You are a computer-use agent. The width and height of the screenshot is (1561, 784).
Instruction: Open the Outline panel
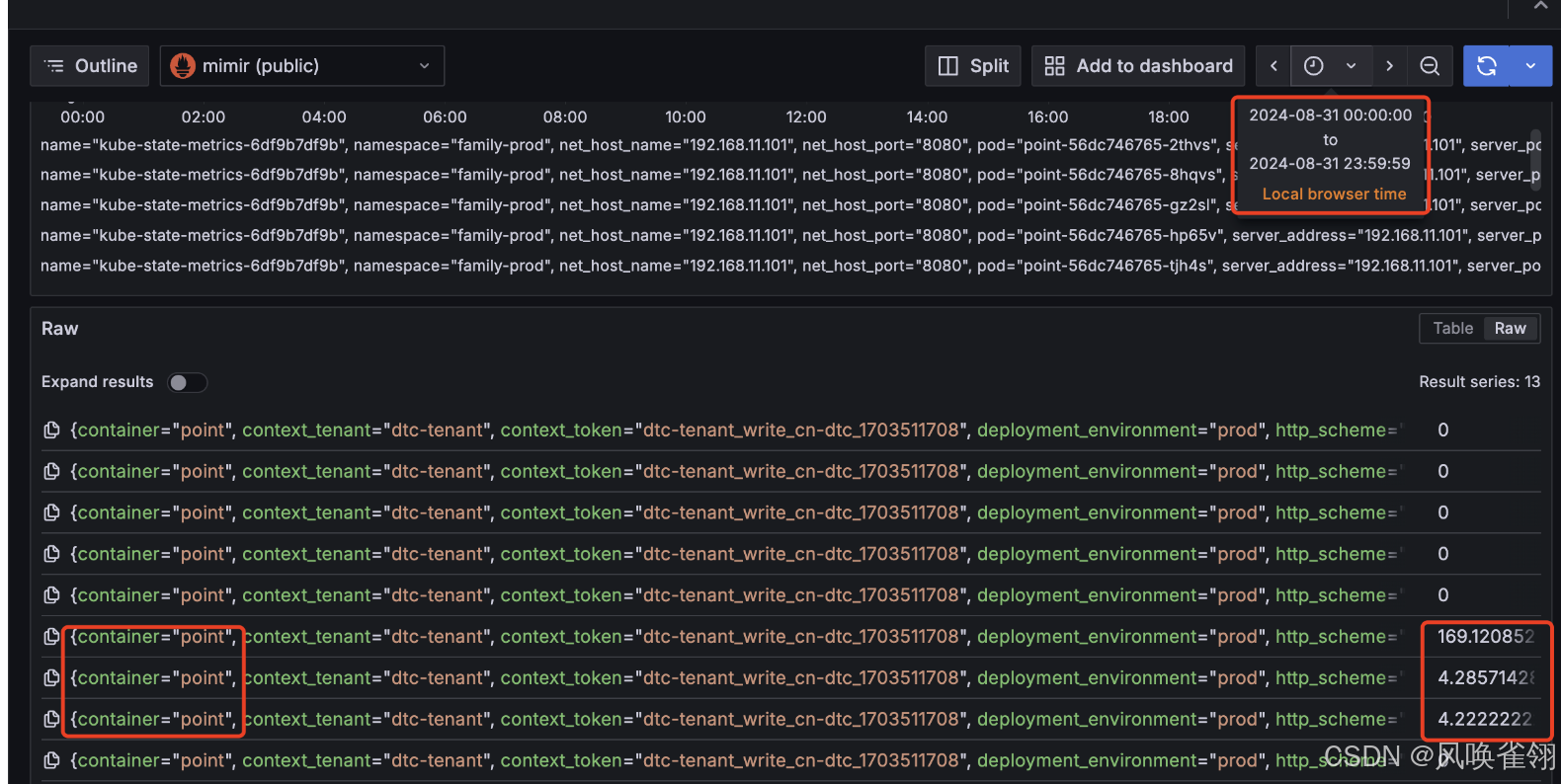(x=90, y=66)
